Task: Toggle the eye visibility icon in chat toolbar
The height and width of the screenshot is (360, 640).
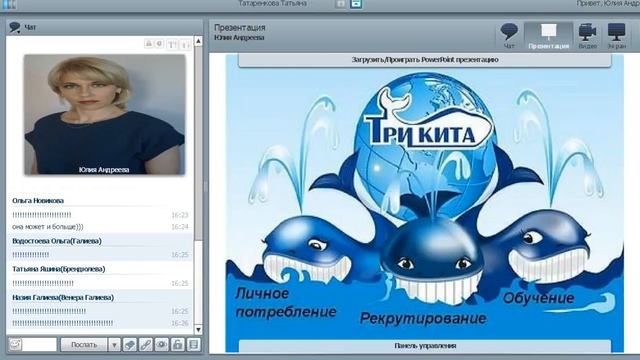Action: point(162,344)
